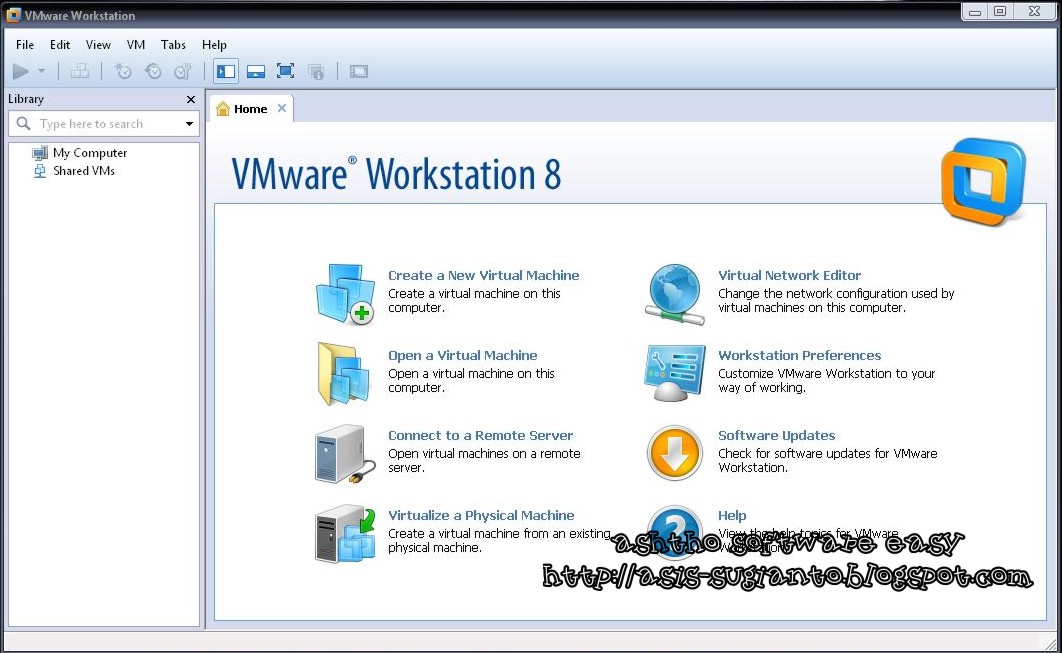Screen dimensions: 1062x653
Task: Open the Edit menu
Action: pos(60,45)
